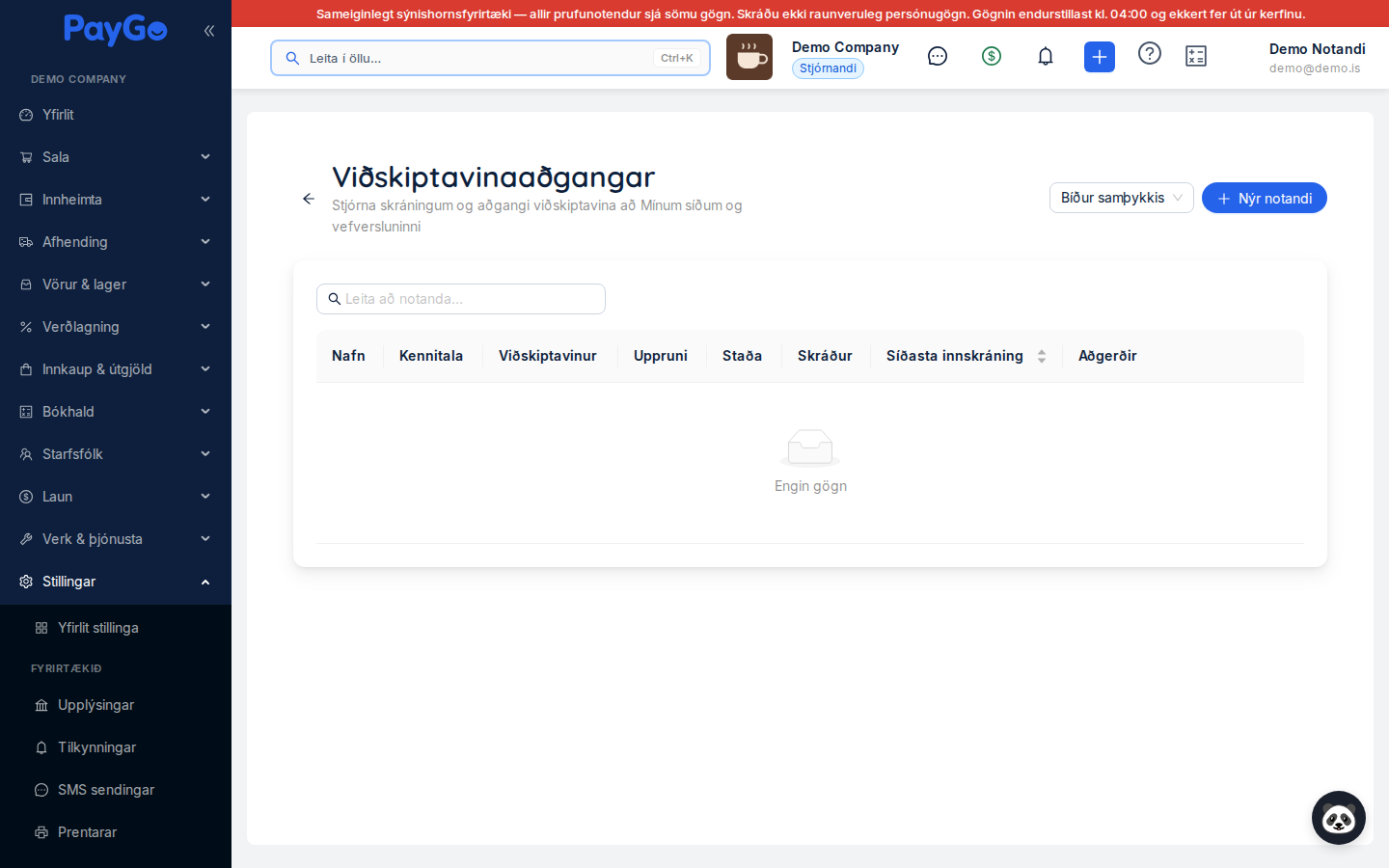This screenshot has height=868, width=1389.
Task: Expand the Afhending menu
Action: point(116,242)
